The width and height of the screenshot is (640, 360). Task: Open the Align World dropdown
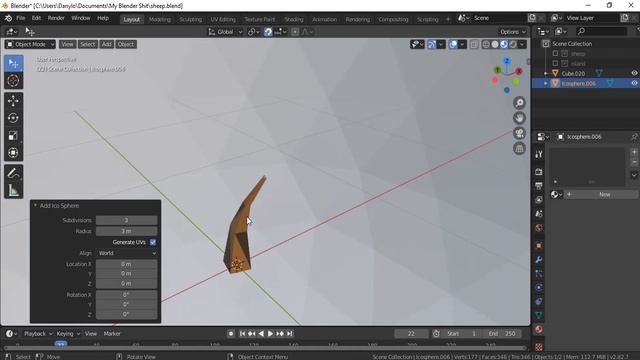[x=127, y=253]
